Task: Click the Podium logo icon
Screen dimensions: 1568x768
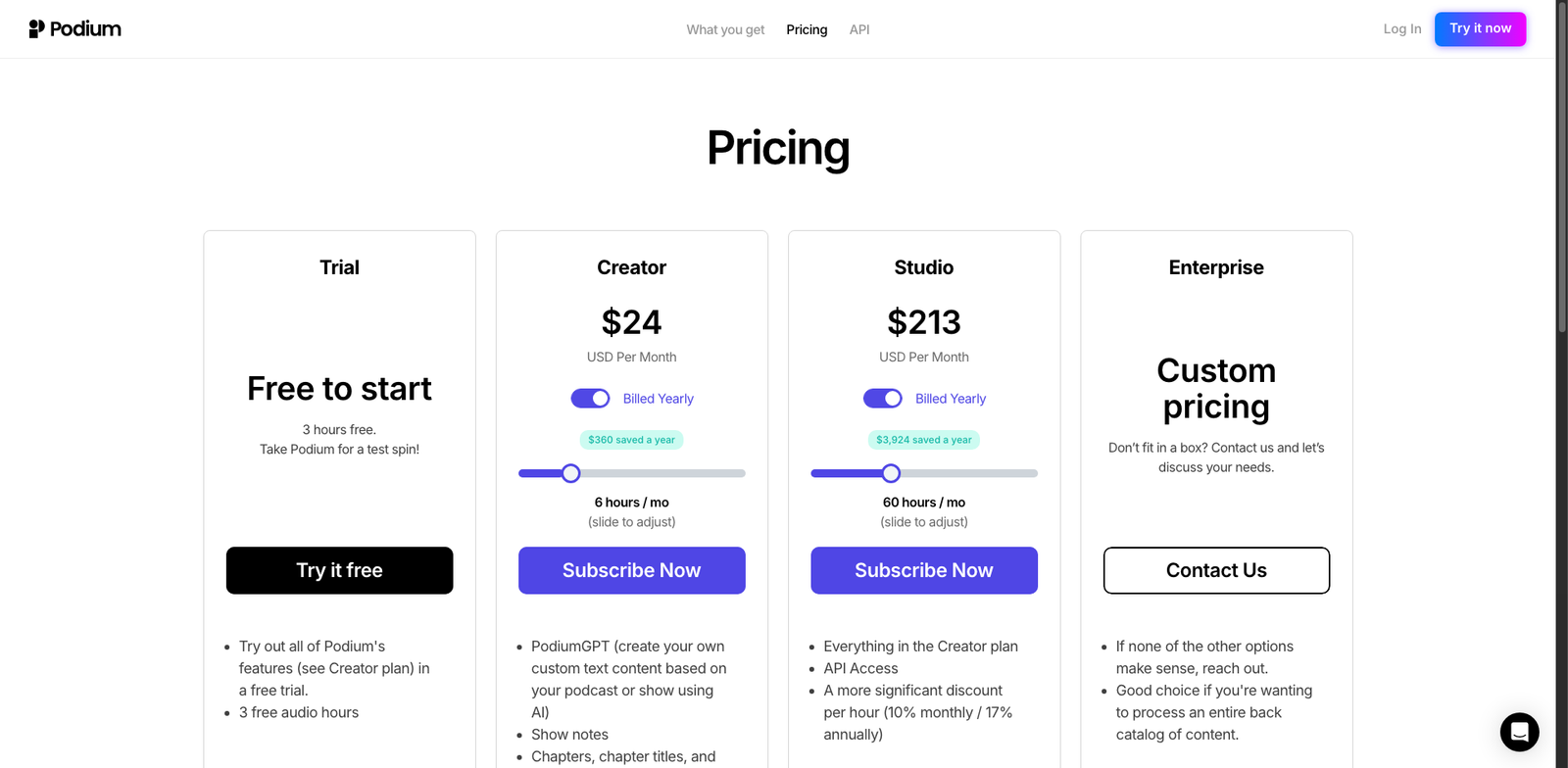Action: [38, 28]
